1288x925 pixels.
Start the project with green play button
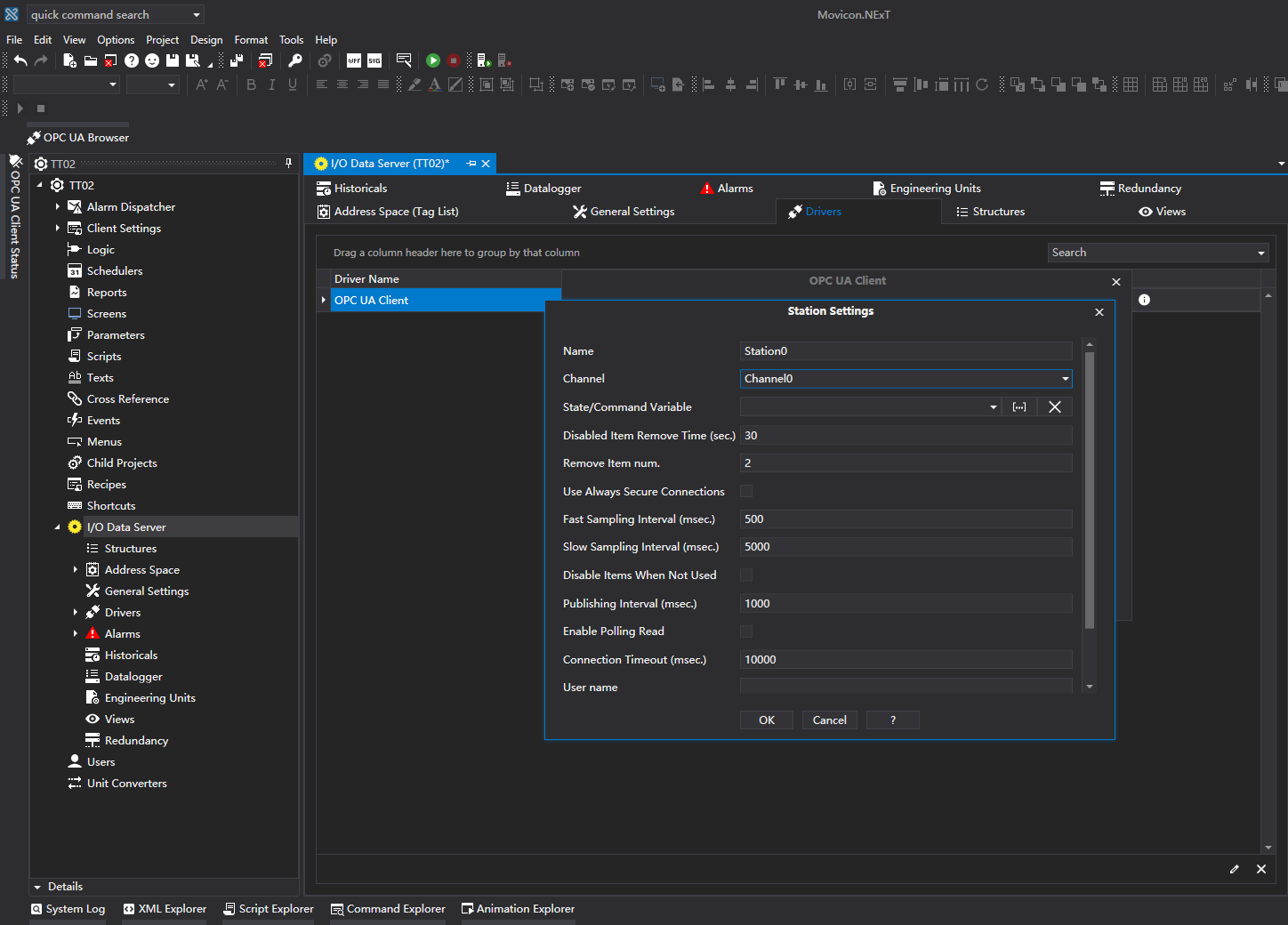433,60
